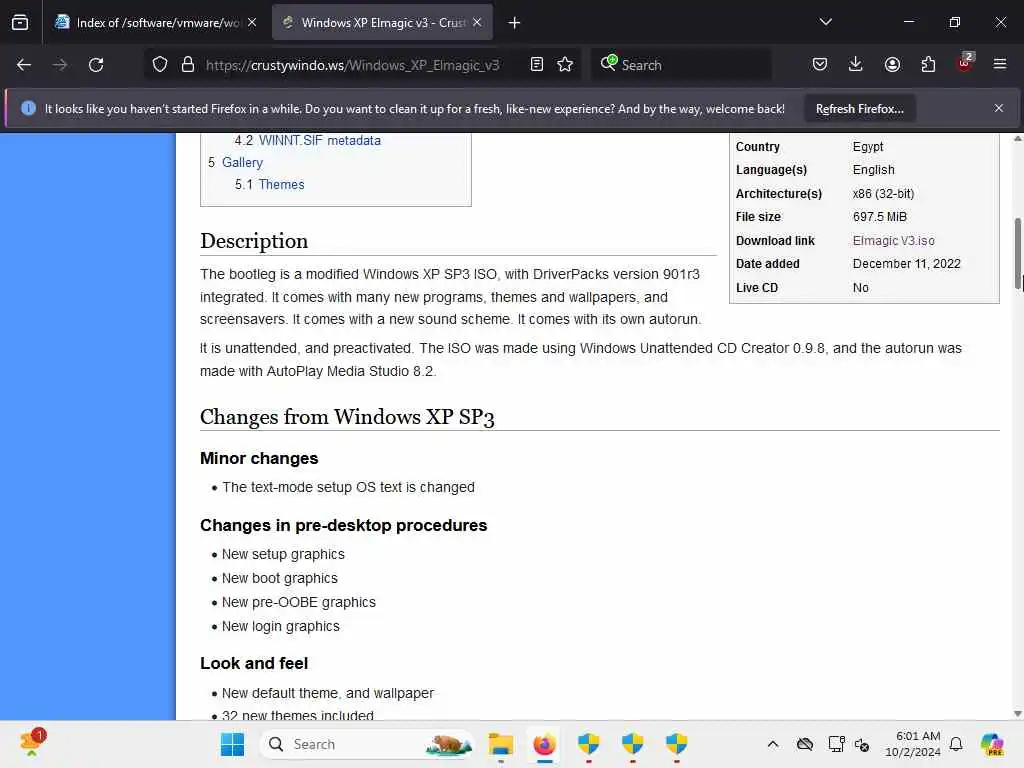Screen dimensions: 1024x768
Task: Click the 'Look and feel' subheading
Action: point(253,664)
